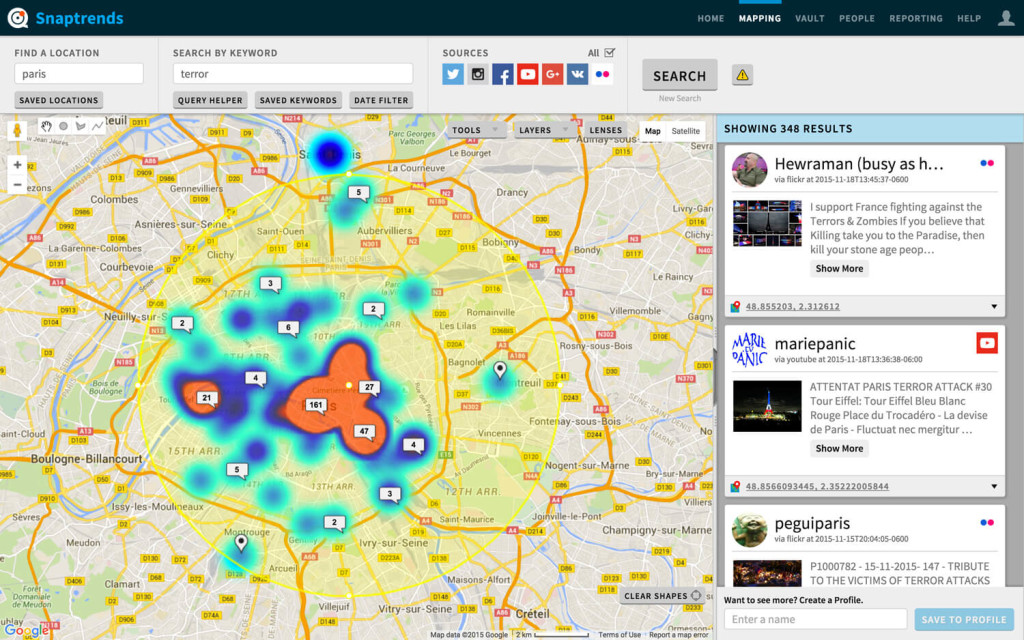Open the Date Filter
This screenshot has width=1024, height=640.
pyautogui.click(x=381, y=100)
